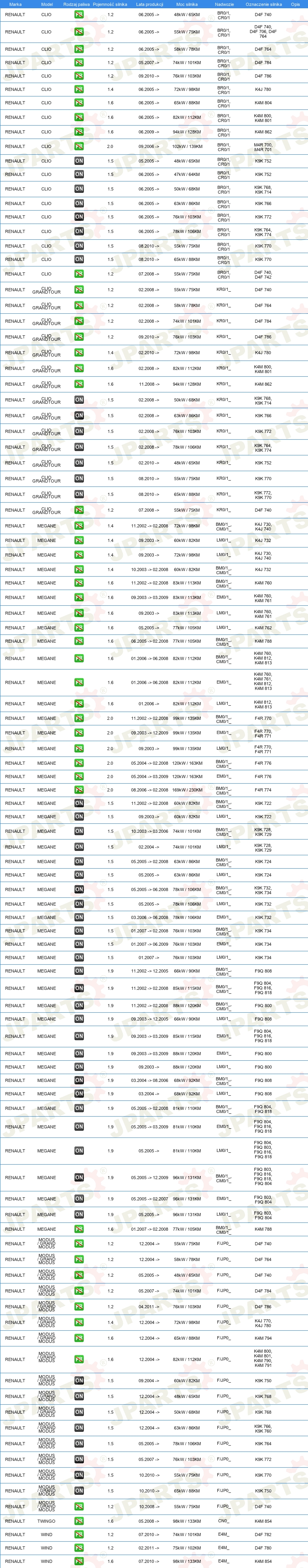Select the K4M 804 engine code cell
The height and width of the screenshot is (1568, 308).
(263, 103)
